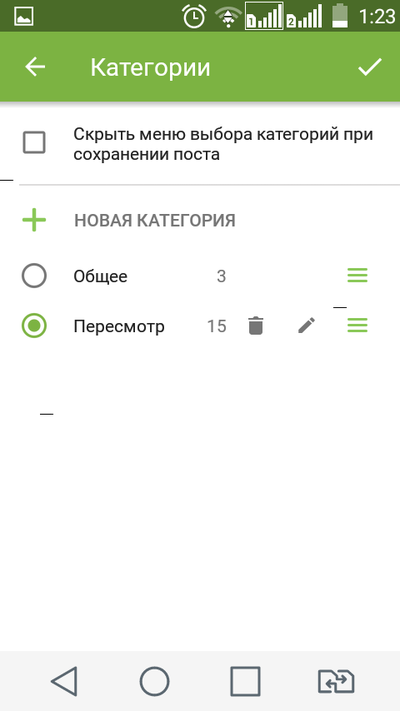Tap the green plus icon
400x711 pixels.
coord(34,220)
